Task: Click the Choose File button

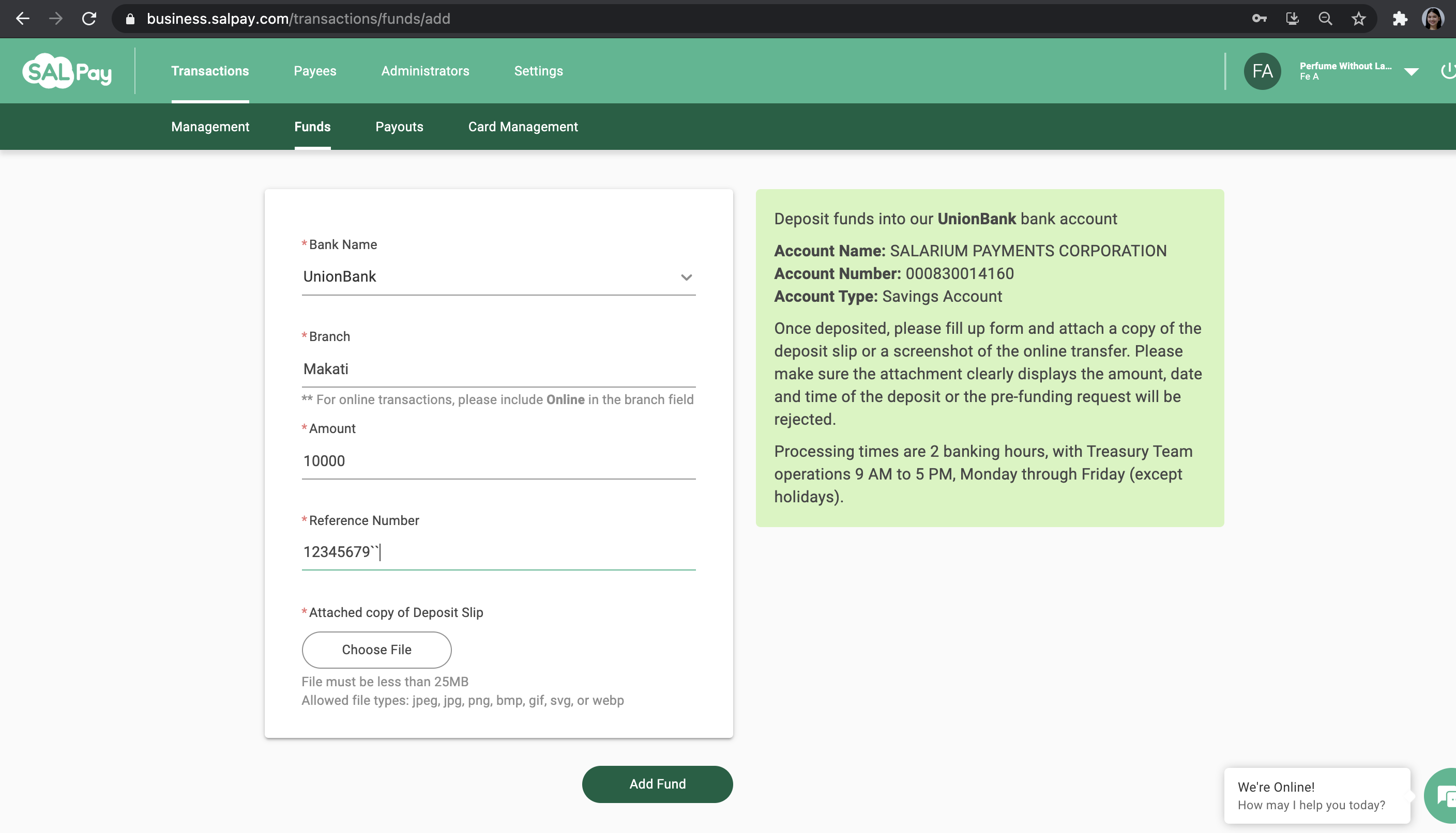Action: tap(376, 650)
